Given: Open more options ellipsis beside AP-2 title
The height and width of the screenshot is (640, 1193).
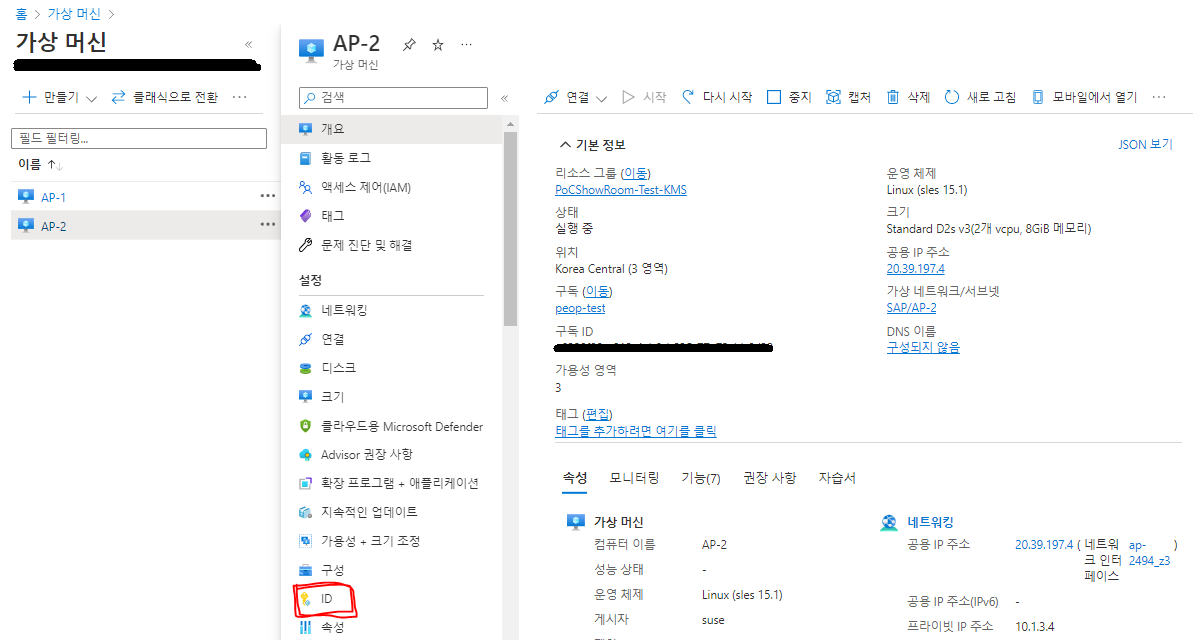Looking at the screenshot, I should [x=466, y=45].
